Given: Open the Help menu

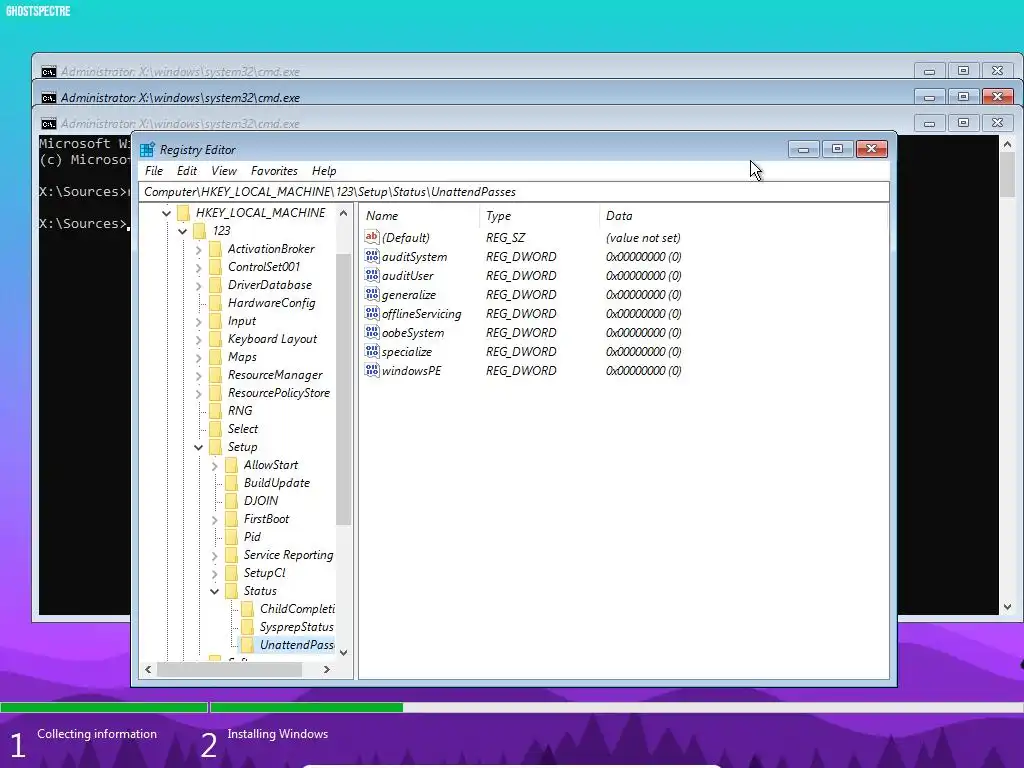Looking at the screenshot, I should [324, 170].
